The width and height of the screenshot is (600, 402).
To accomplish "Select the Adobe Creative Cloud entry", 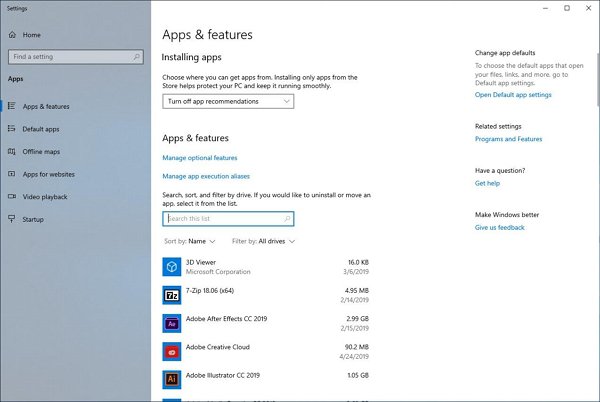I will click(218, 347).
